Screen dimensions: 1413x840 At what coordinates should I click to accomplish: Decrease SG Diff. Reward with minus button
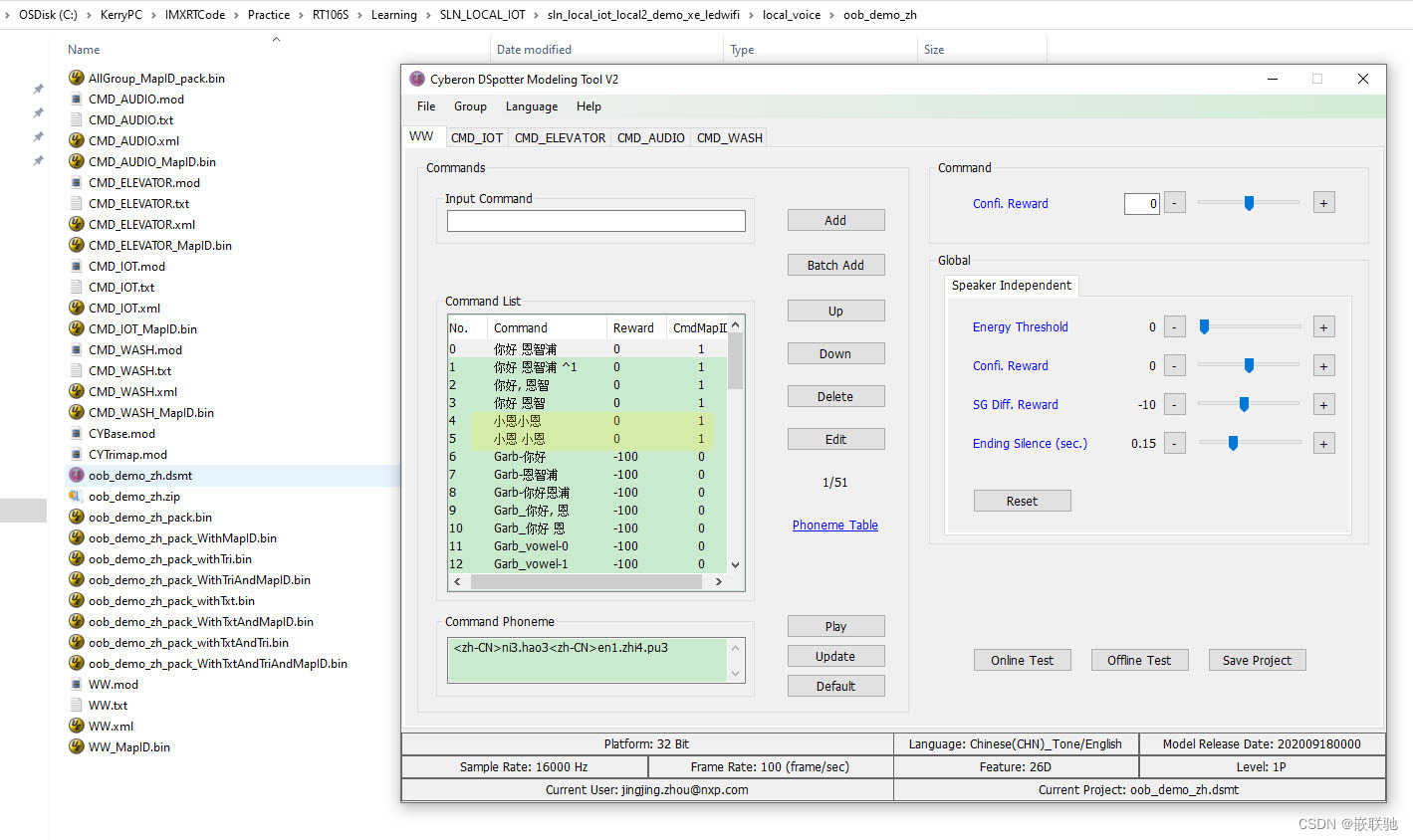1175,405
